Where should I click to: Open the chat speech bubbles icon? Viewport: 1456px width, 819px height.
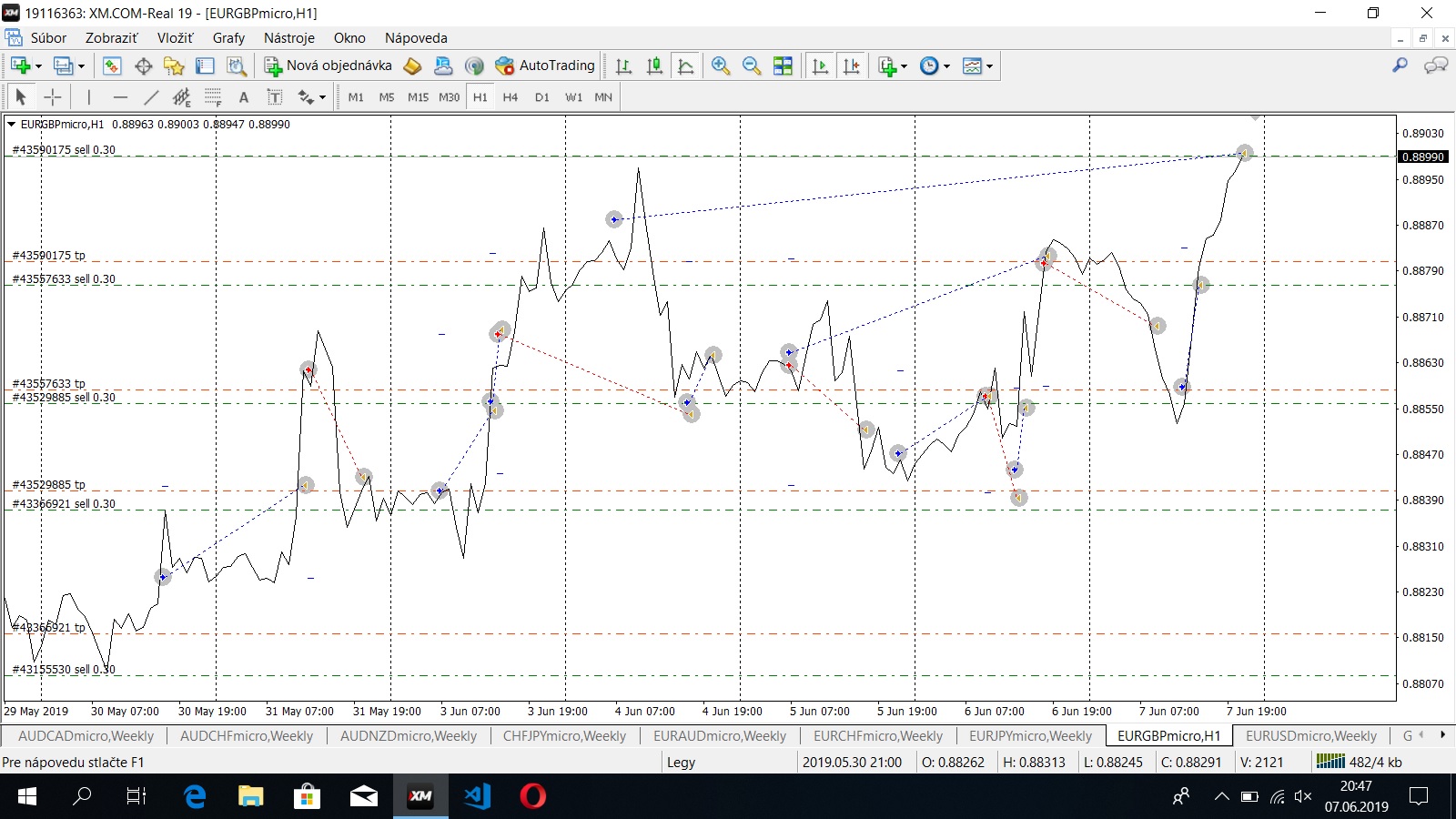coord(1436,66)
